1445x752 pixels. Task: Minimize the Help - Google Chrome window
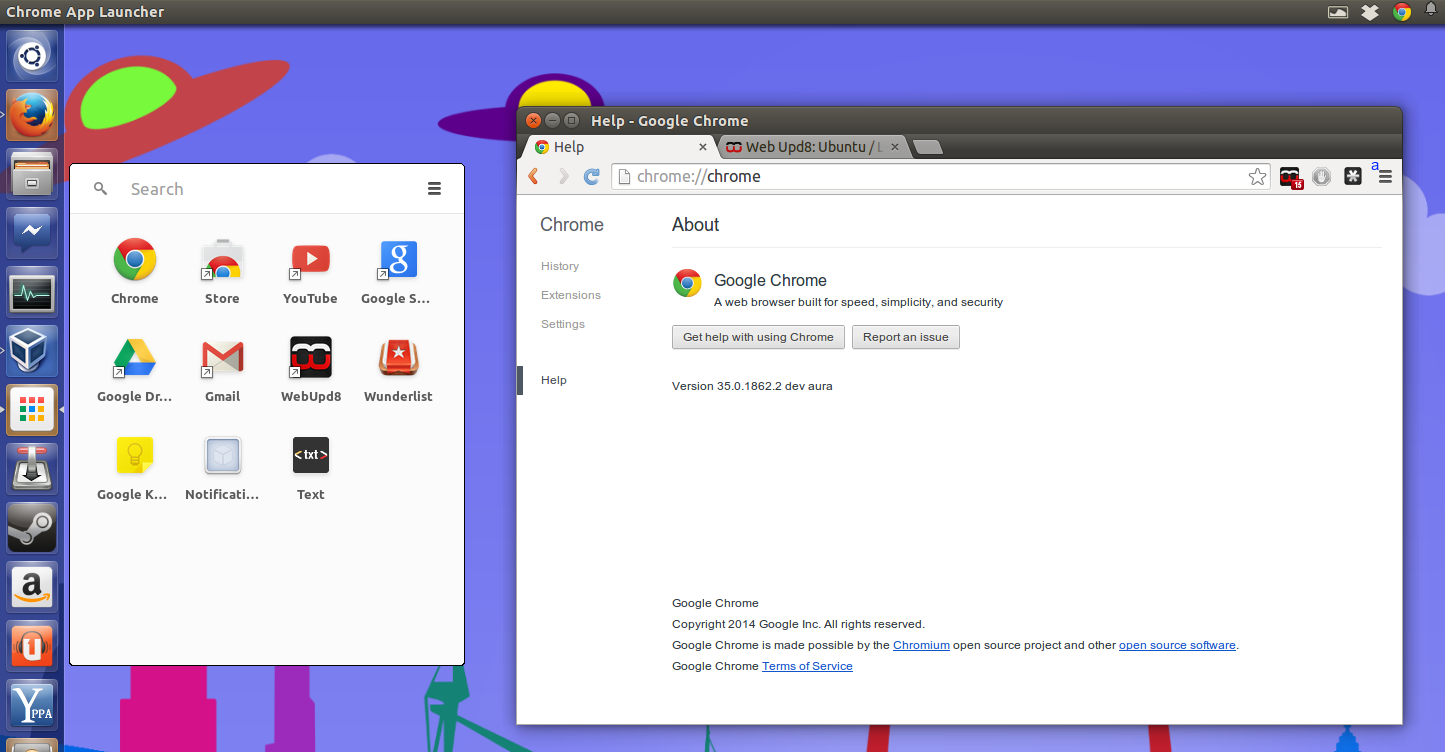pos(552,121)
